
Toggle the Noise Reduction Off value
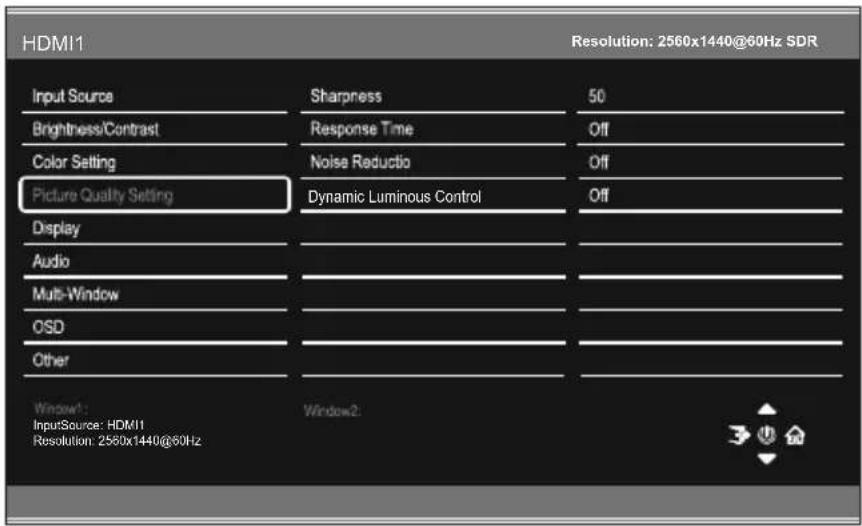(598, 163)
